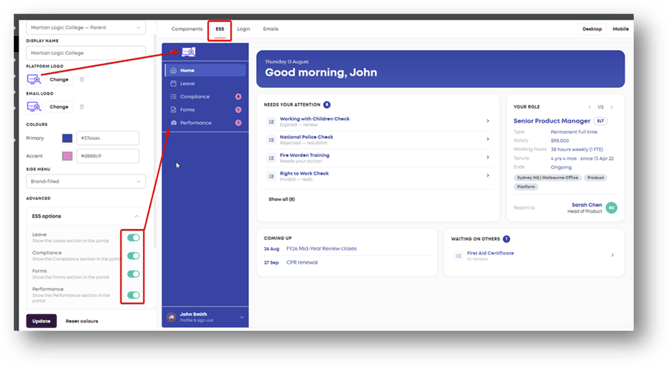Open Home via the sidebar house icon
This screenshot has height=367, width=670.
pos(173,70)
